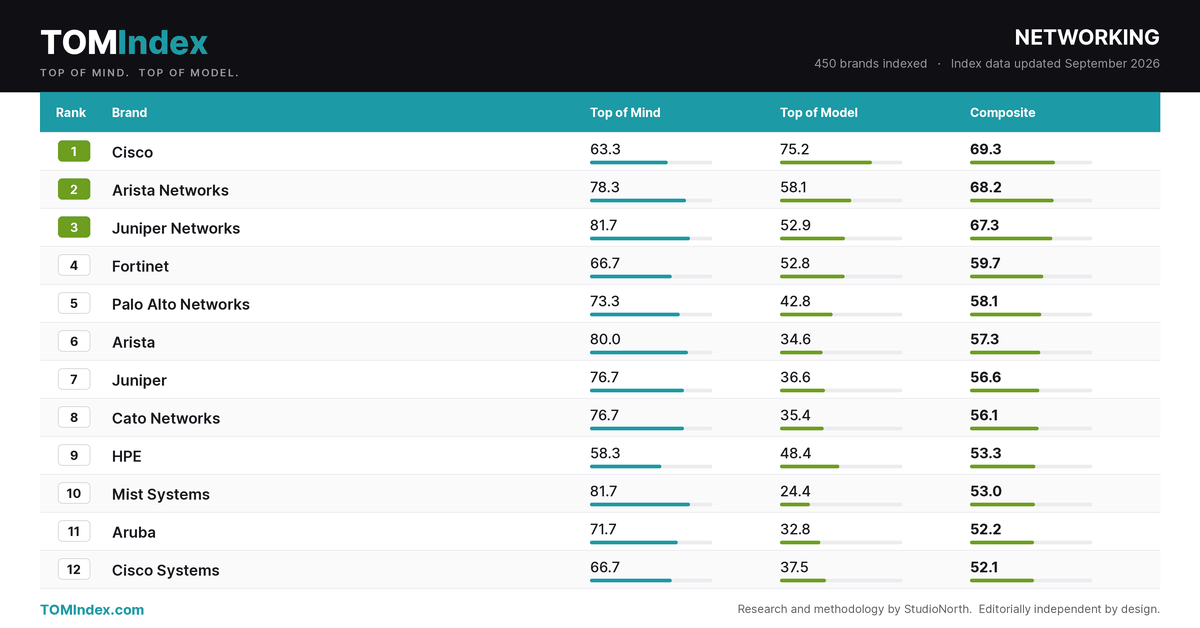Click the green rank 3 badge
The image size is (1200, 628).
(x=74, y=228)
